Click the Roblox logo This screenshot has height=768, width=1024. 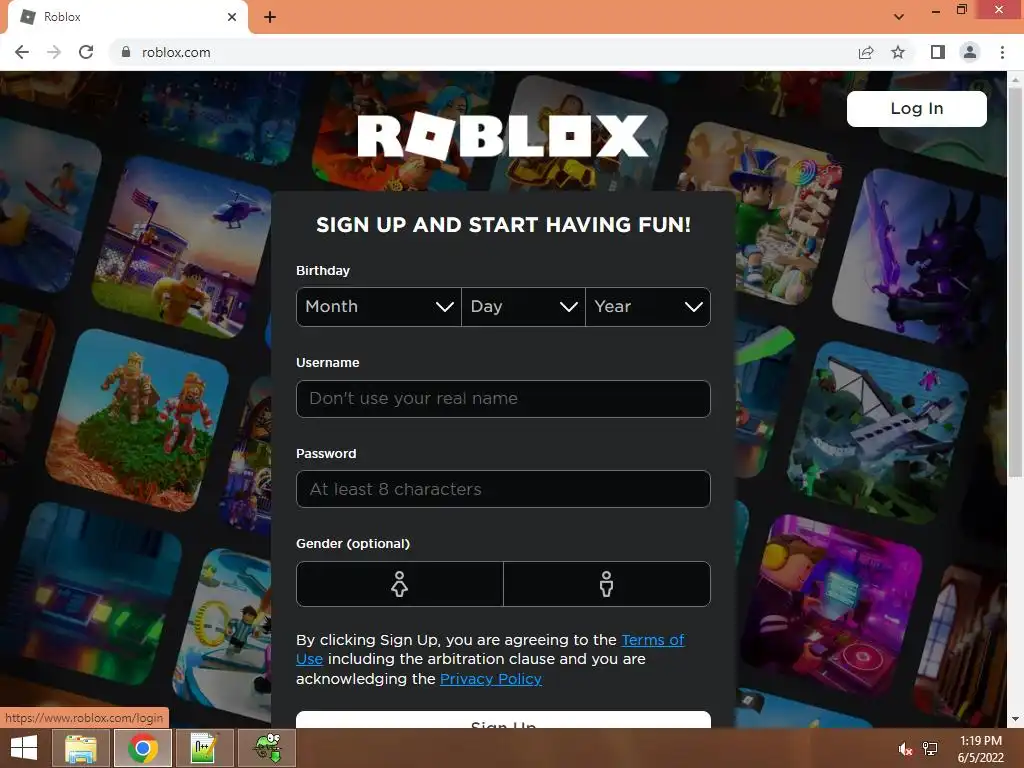coord(503,136)
